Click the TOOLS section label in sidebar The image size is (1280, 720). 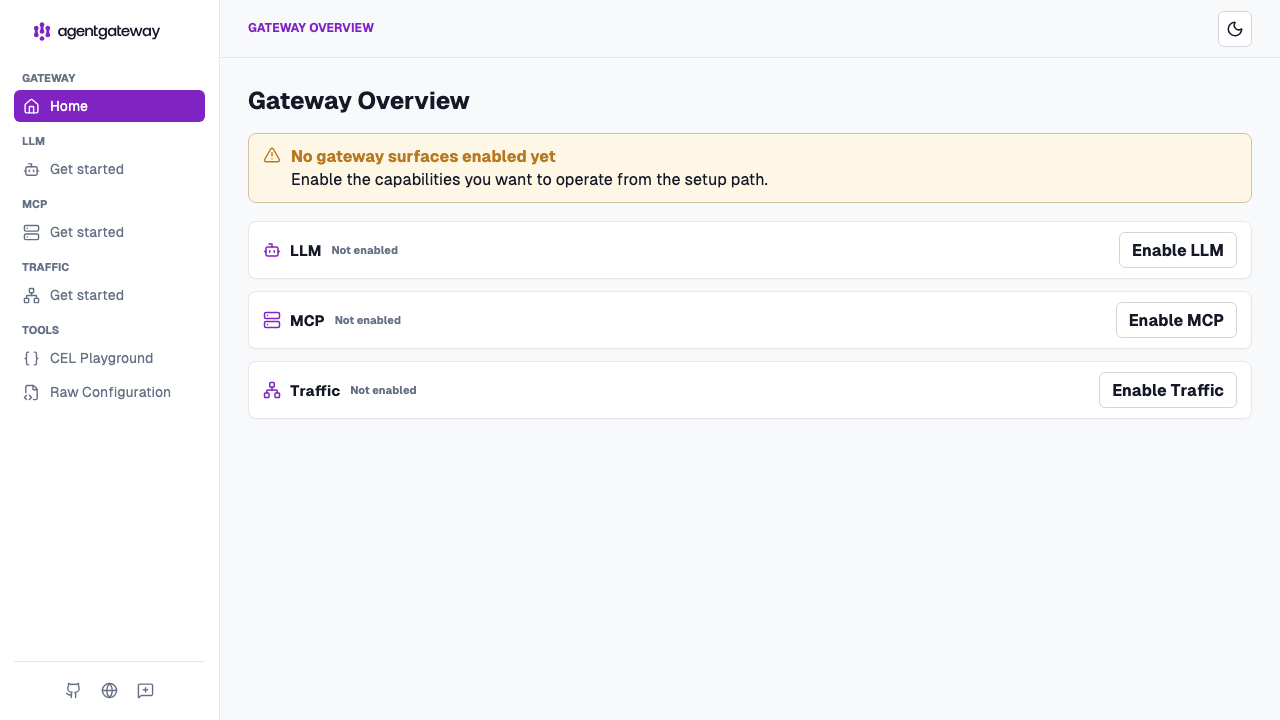pyautogui.click(x=40, y=330)
